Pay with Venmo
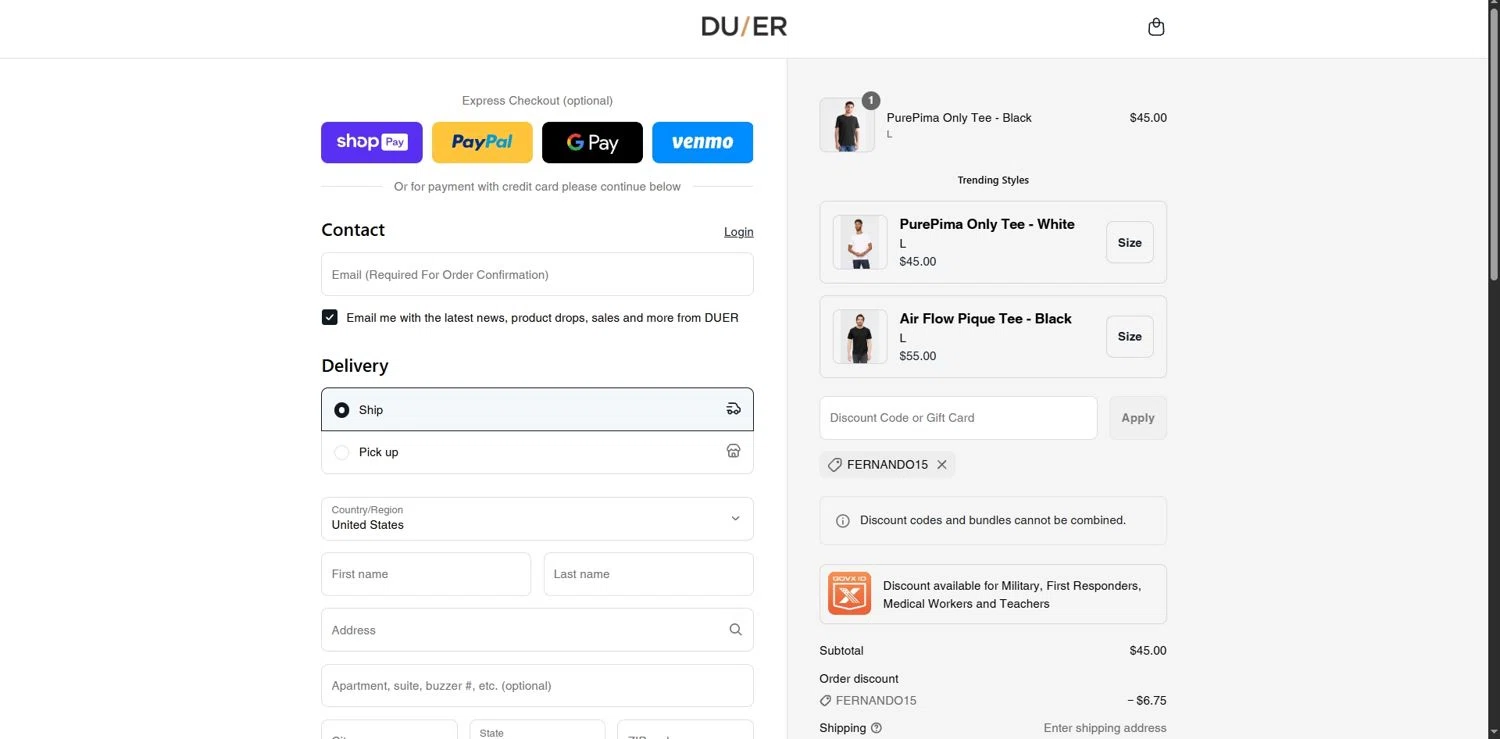 (x=702, y=142)
